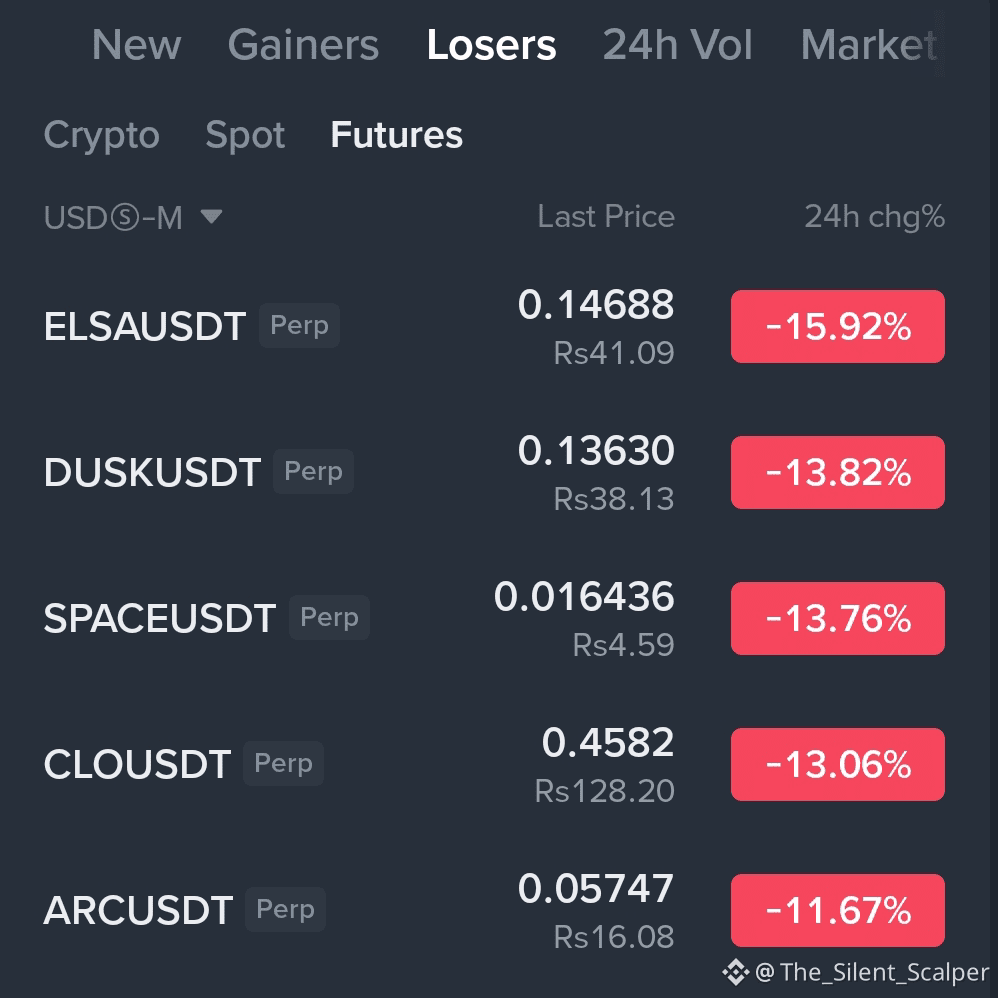The width and height of the screenshot is (998, 998).
Task: Sort by the Last Price column header
Action: [x=606, y=217]
